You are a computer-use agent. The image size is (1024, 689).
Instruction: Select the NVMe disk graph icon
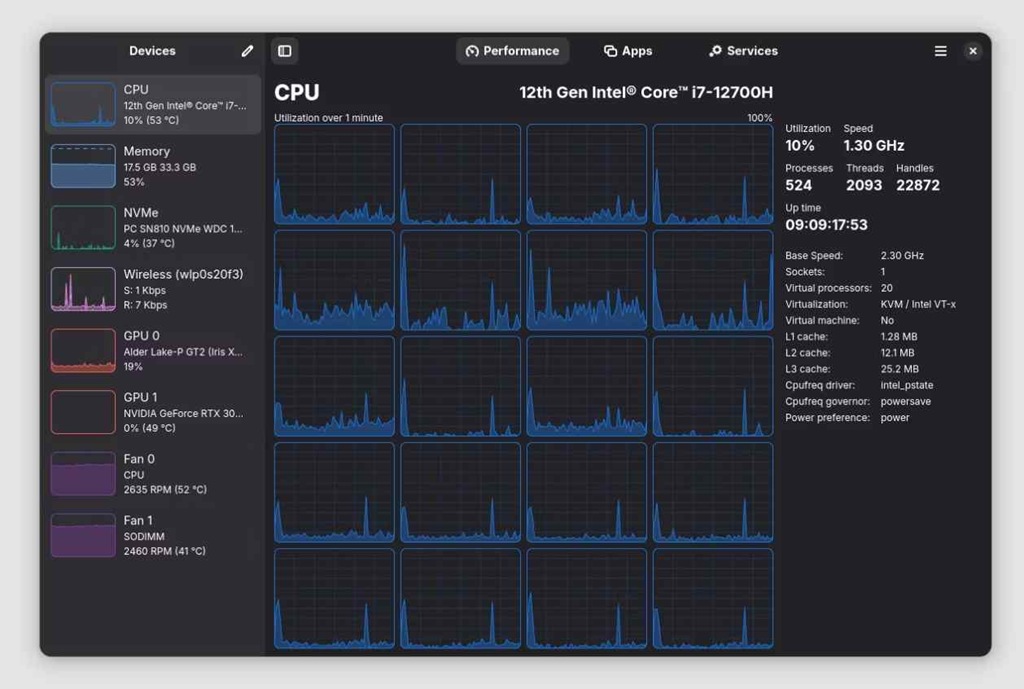(83, 227)
